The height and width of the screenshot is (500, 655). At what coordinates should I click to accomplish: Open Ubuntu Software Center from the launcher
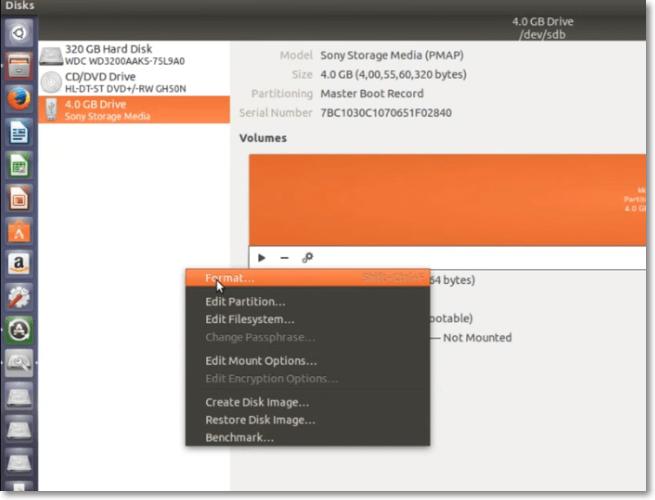pos(19,231)
